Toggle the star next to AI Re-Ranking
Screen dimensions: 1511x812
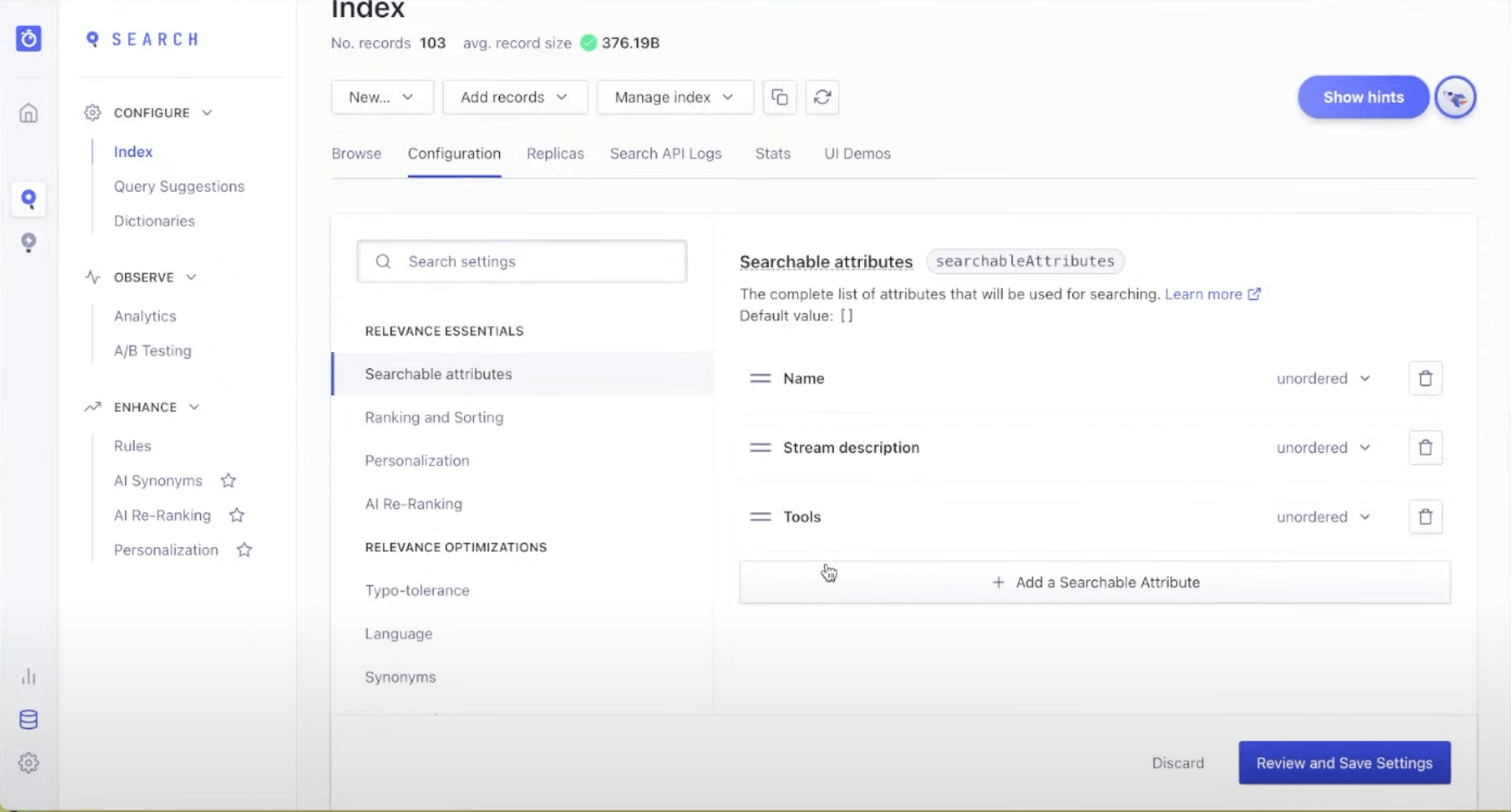click(x=237, y=515)
